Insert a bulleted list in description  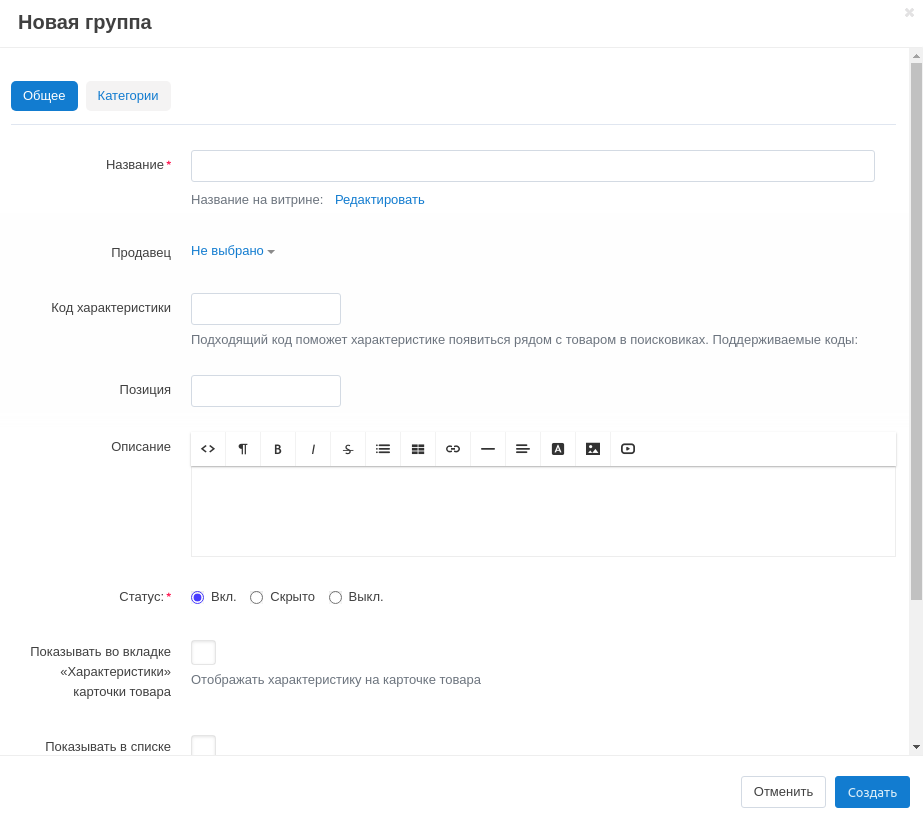(383, 449)
